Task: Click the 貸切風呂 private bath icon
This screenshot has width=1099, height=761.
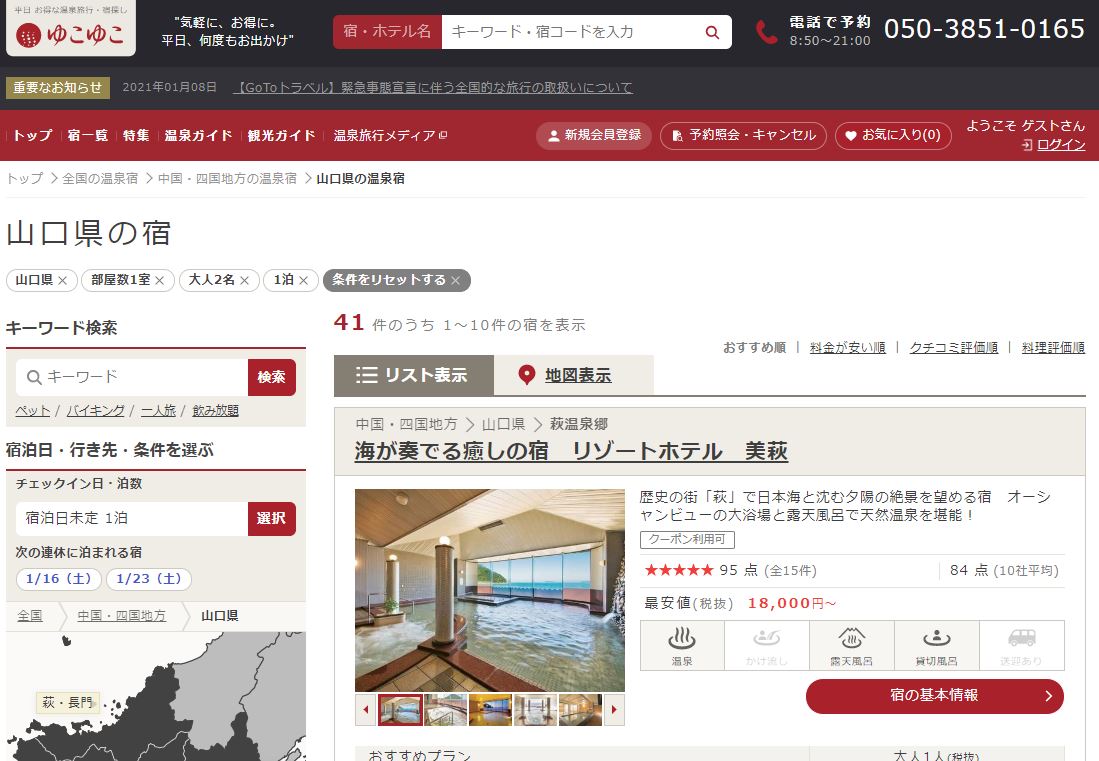Action: coord(936,645)
